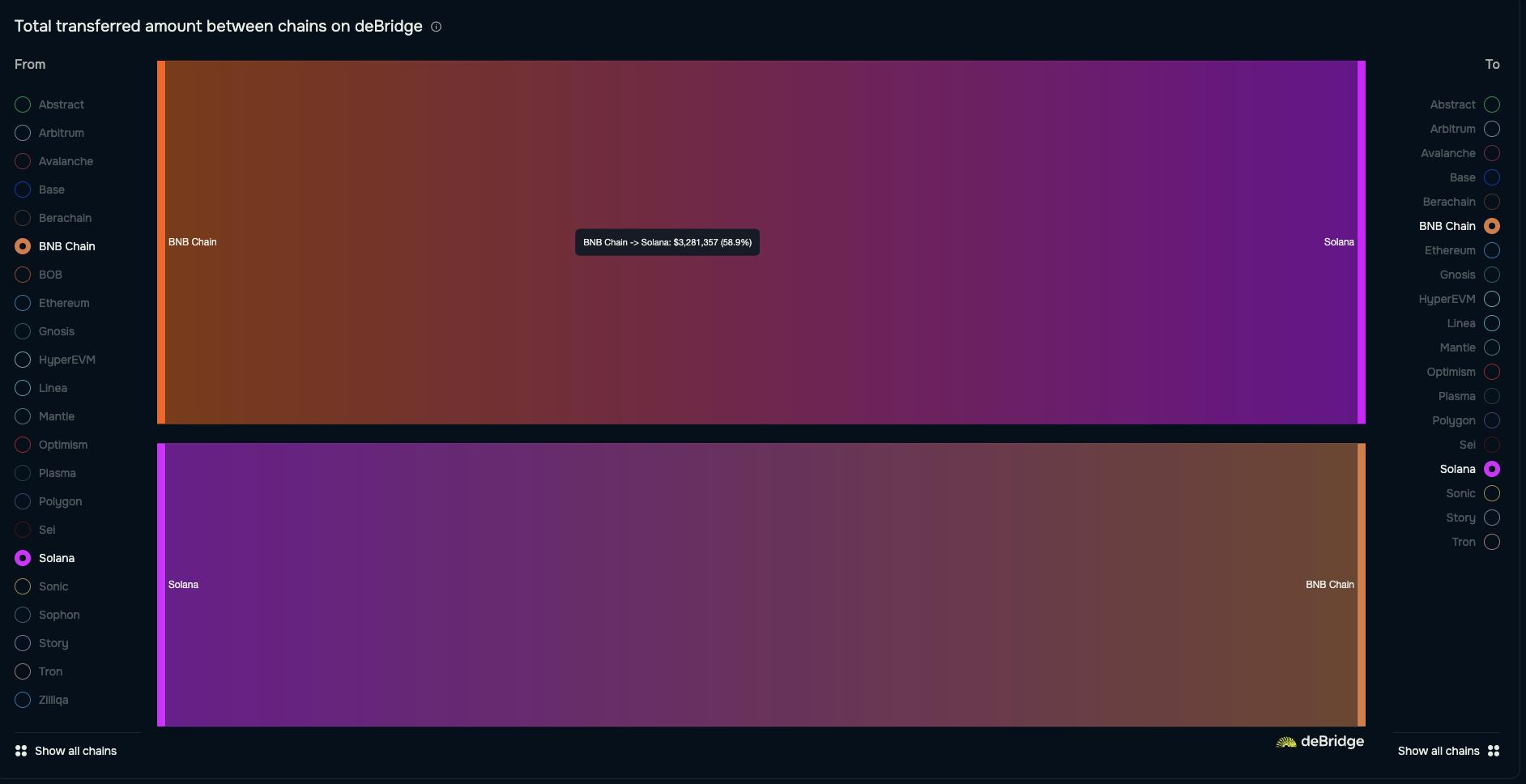Click grid icon next to left Show all chains
Viewport: 1526px width, 784px height.
pyautogui.click(x=21, y=751)
